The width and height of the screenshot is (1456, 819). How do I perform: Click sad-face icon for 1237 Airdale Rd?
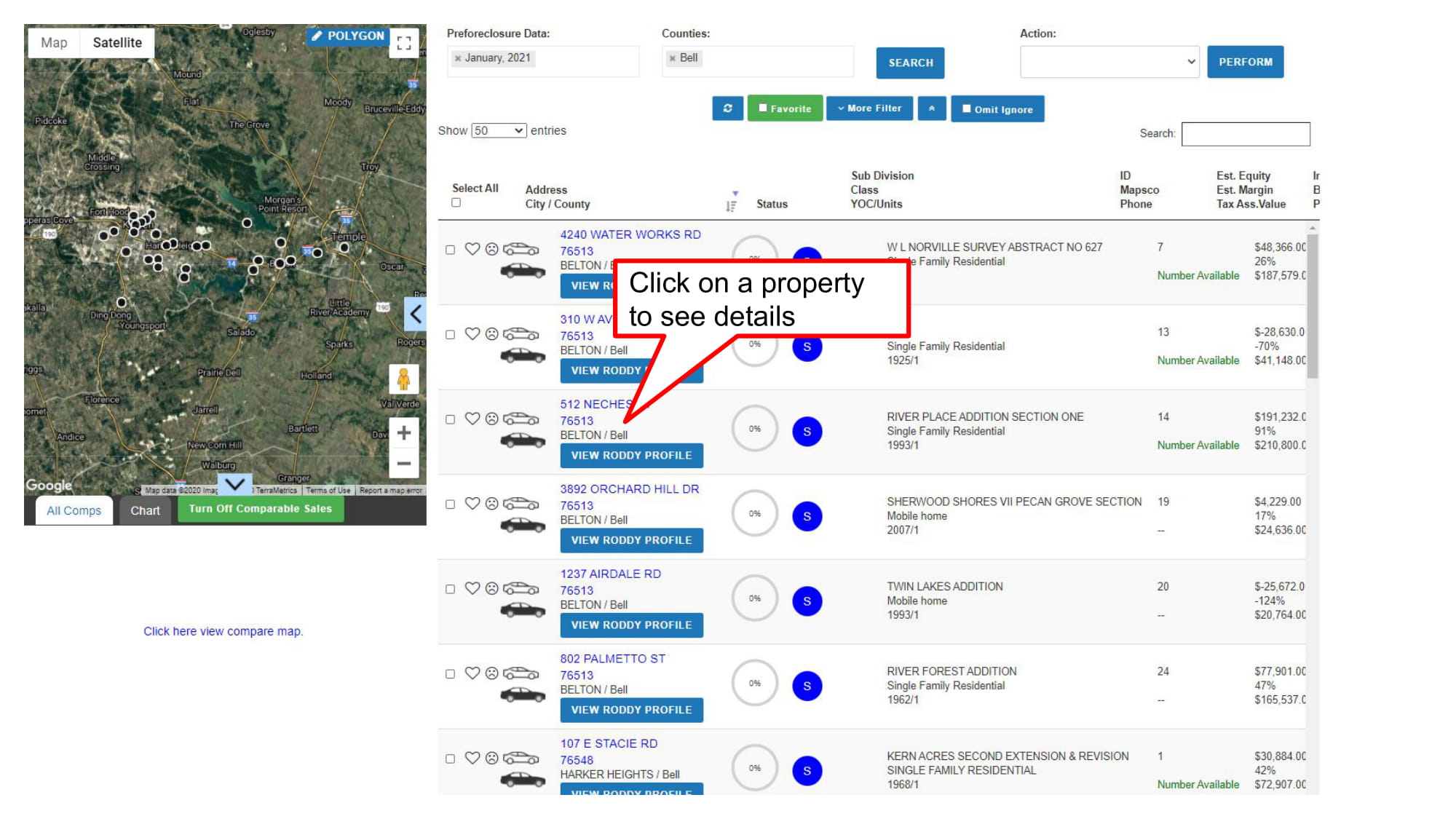click(x=492, y=588)
